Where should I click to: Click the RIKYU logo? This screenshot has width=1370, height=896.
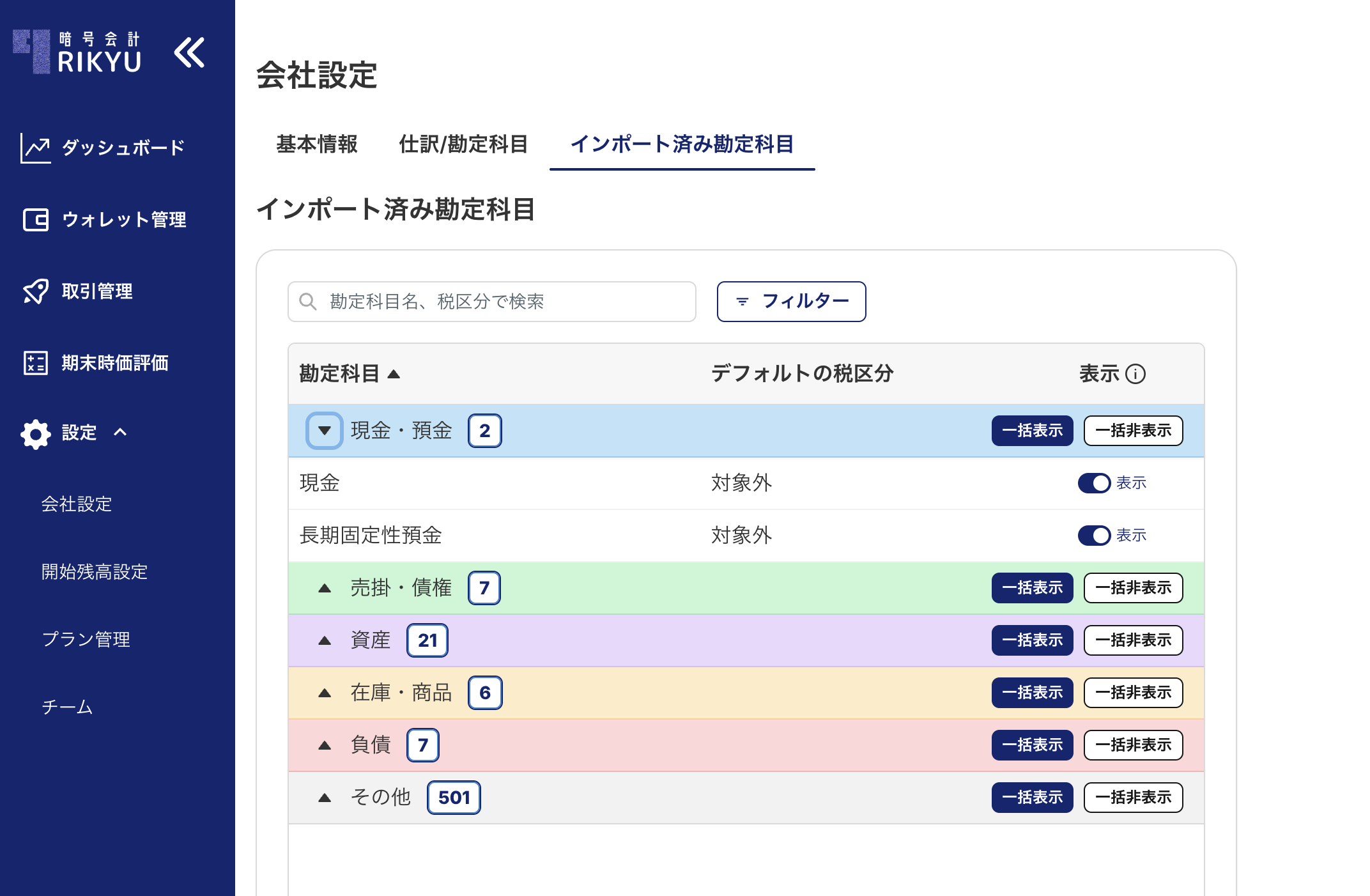[77, 52]
